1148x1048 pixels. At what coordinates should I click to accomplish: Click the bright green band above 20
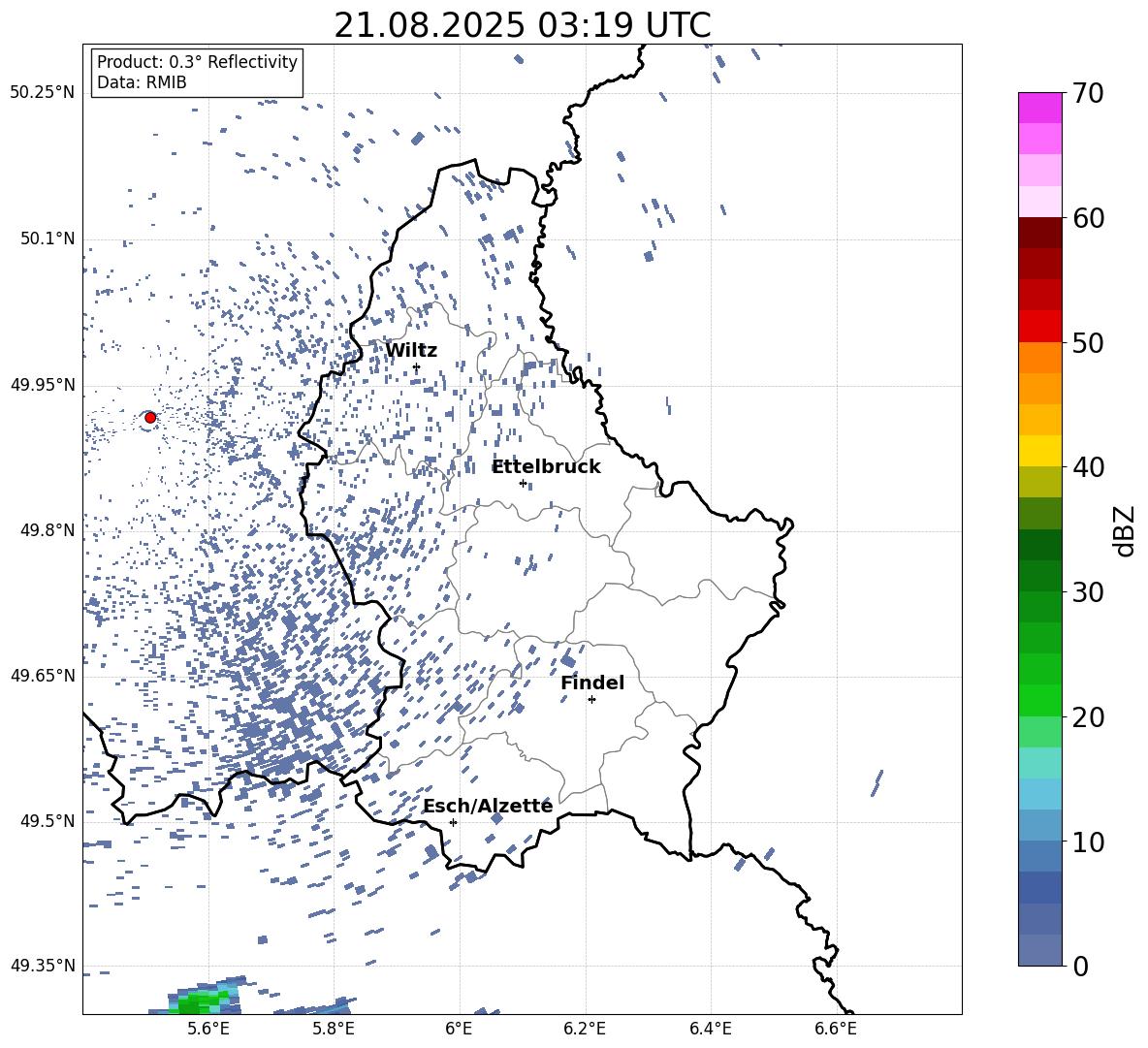point(1039,700)
